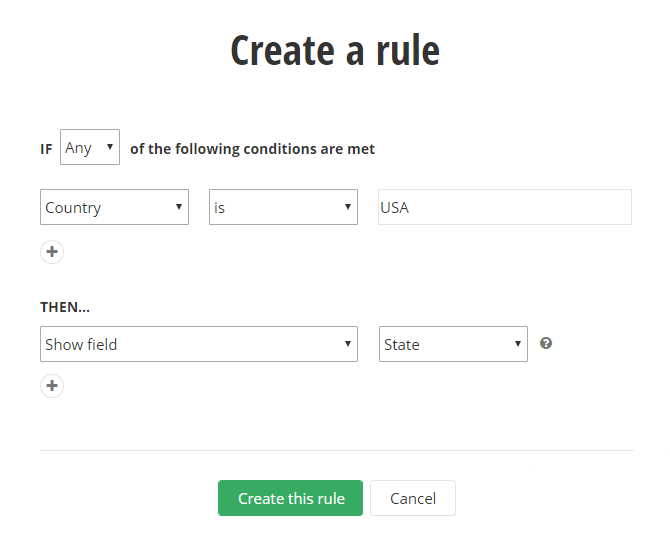Click the plus icon below Show field
670x549 pixels.
tap(52, 385)
